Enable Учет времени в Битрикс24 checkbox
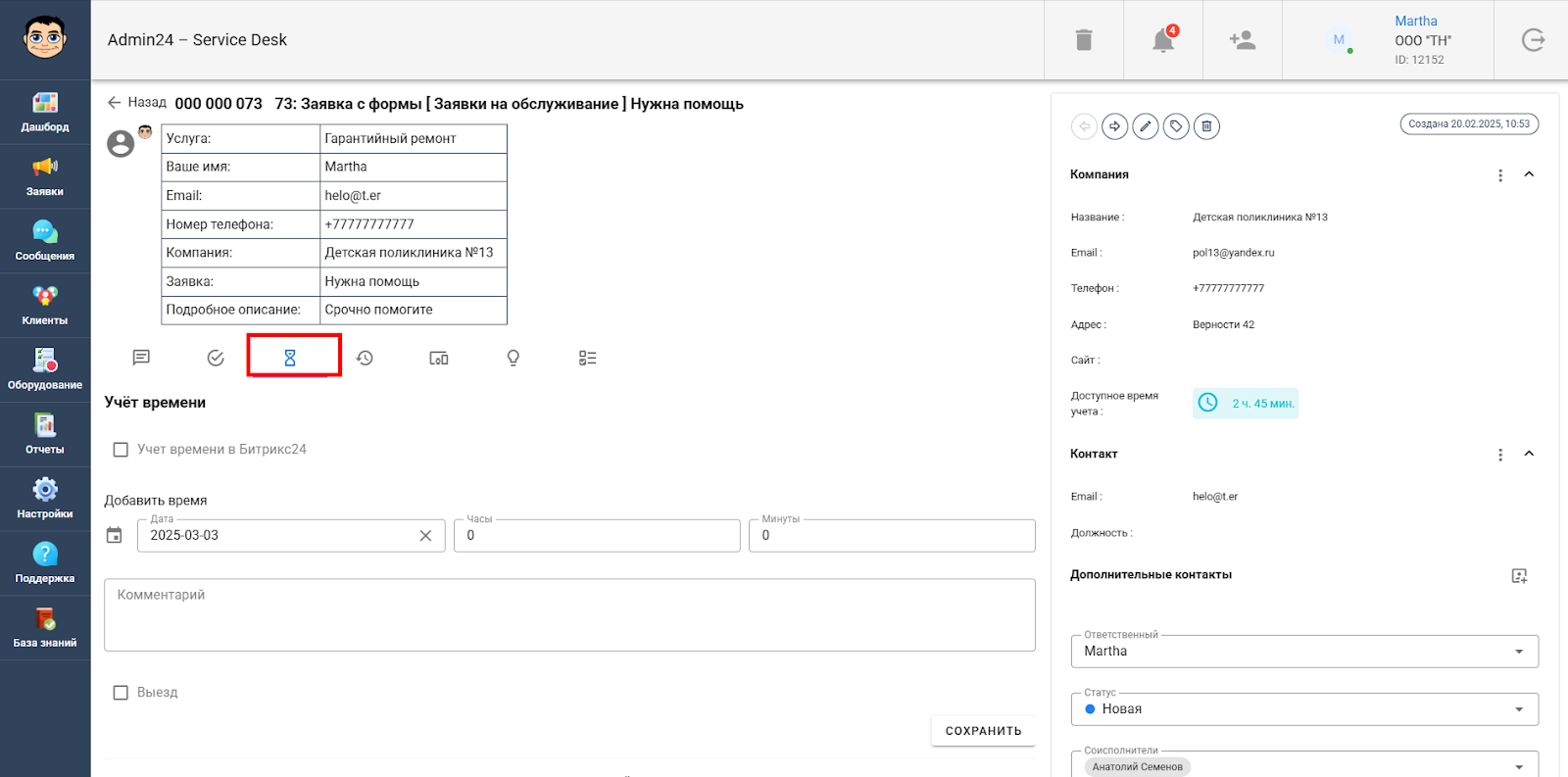The image size is (1568, 777). (x=121, y=450)
